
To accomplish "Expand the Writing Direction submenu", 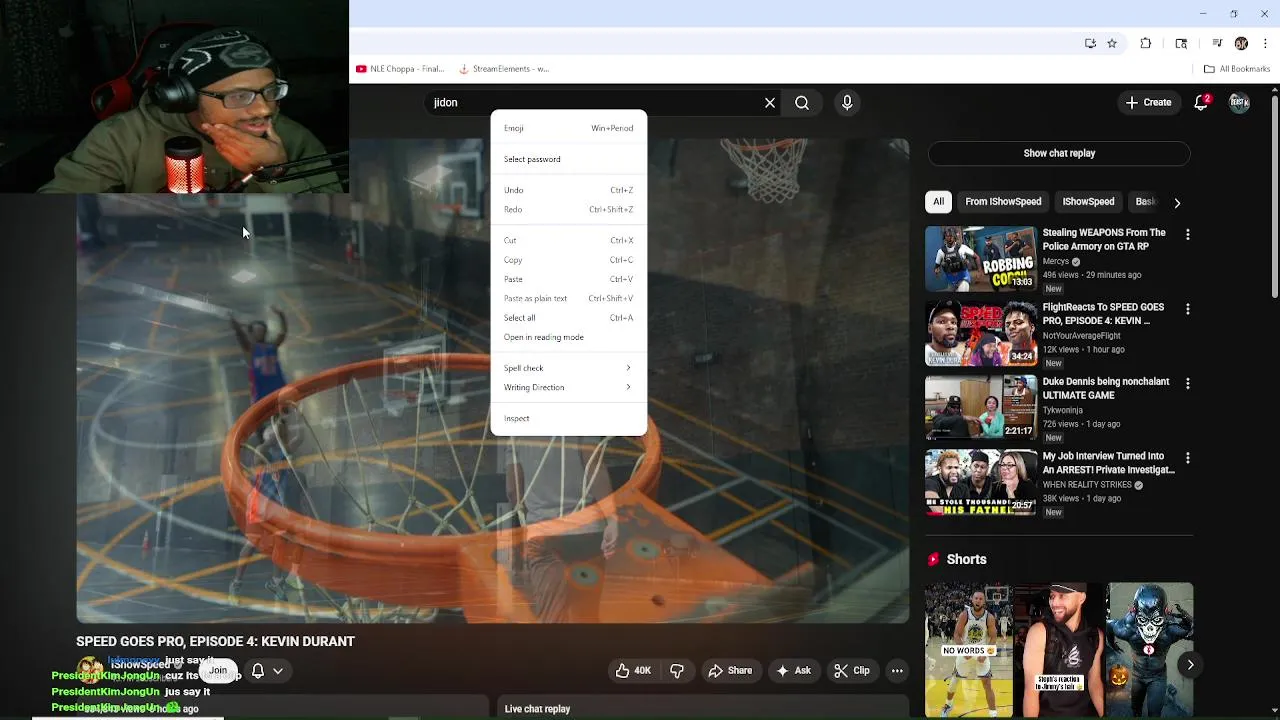I will coord(568,387).
